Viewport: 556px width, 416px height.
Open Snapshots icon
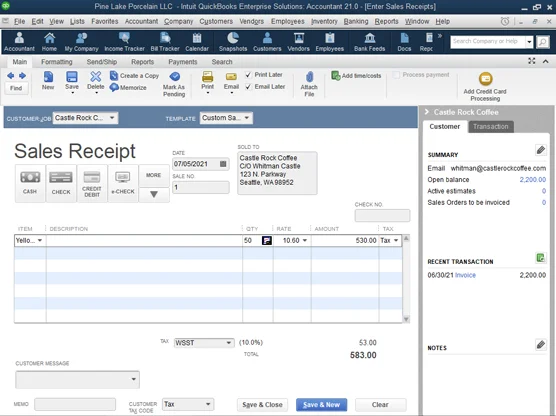pos(233,42)
